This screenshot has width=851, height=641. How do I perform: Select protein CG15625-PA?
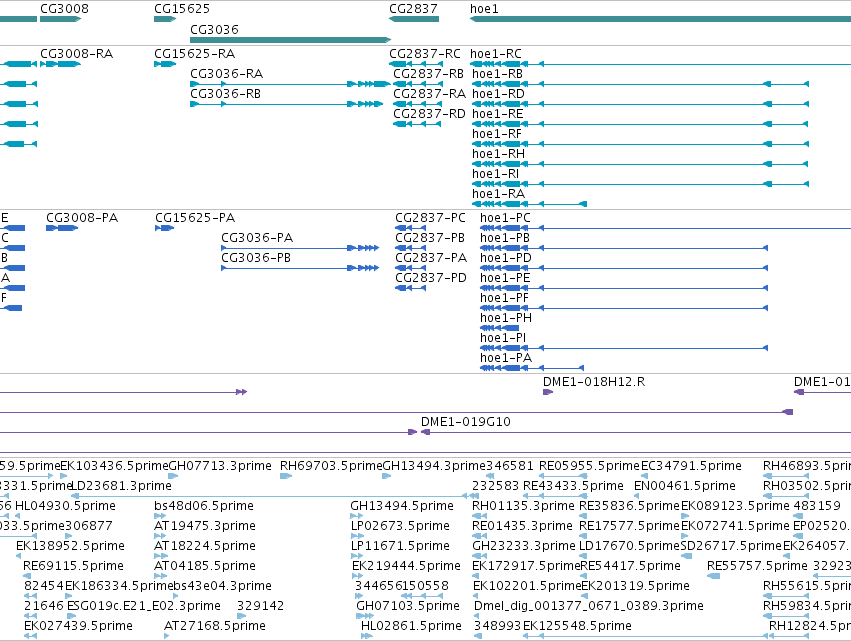pyautogui.click(x=195, y=218)
